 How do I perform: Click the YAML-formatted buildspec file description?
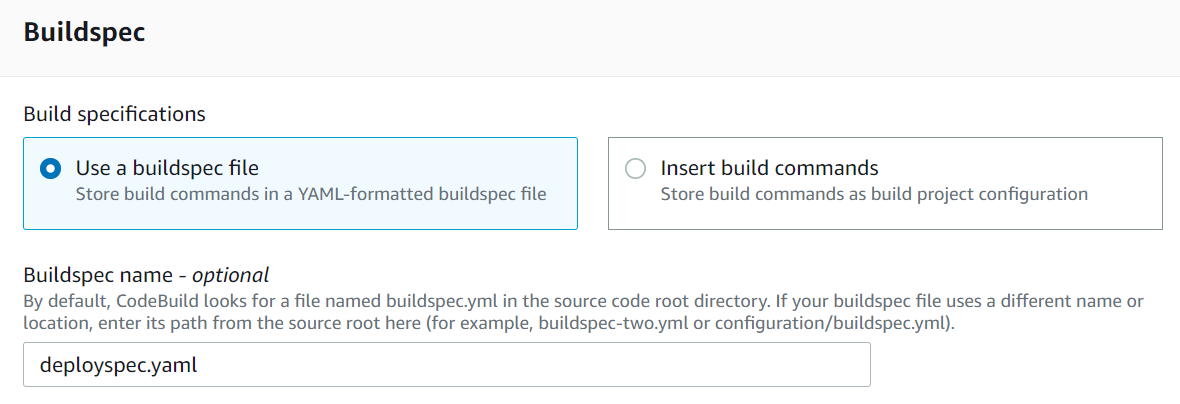311,194
